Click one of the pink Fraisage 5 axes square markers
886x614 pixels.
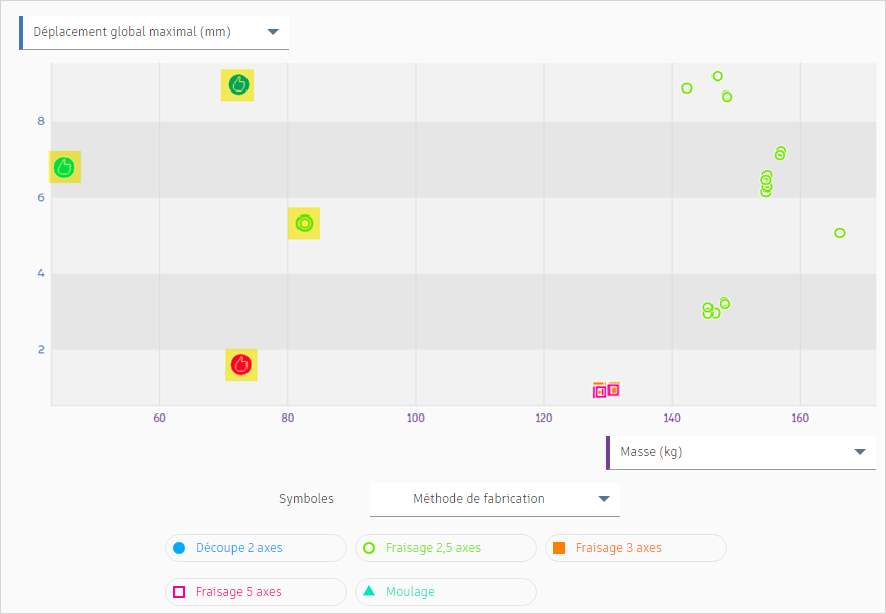[x=601, y=390]
